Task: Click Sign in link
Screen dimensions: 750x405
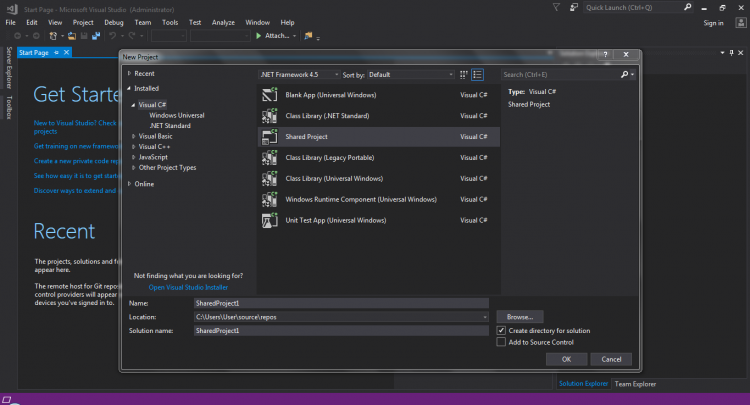Action: (713, 23)
